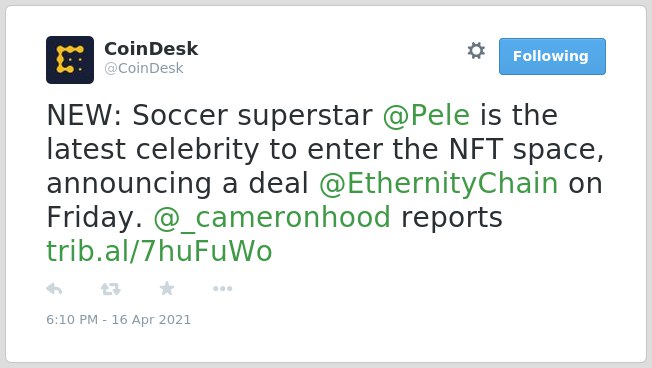Click the CoinDesk profile avatar
Viewport: 652px width, 368px height.
pyautogui.click(x=70, y=60)
